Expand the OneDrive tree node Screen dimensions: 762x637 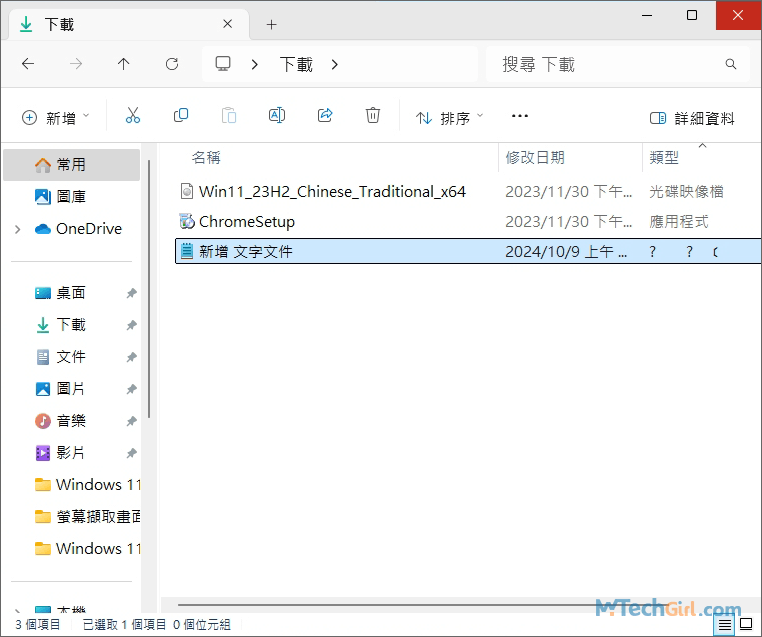(17, 229)
